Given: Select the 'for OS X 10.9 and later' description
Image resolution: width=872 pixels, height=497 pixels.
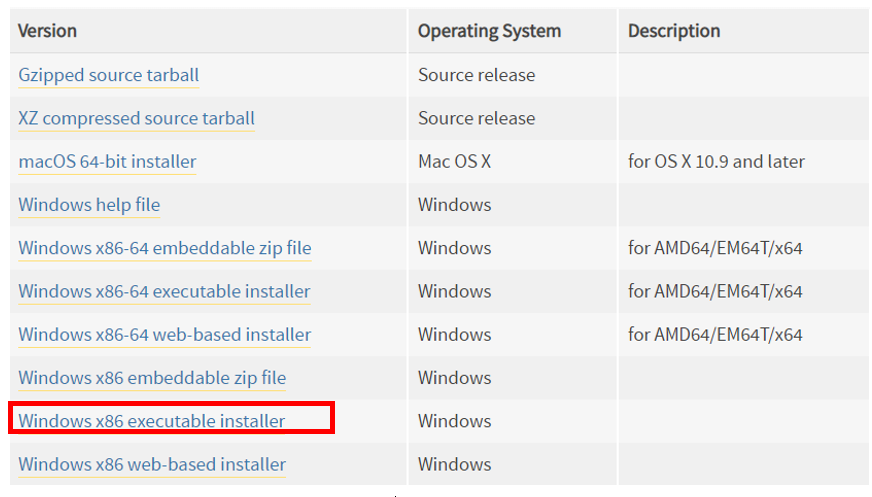Looking at the screenshot, I should coord(716,162).
